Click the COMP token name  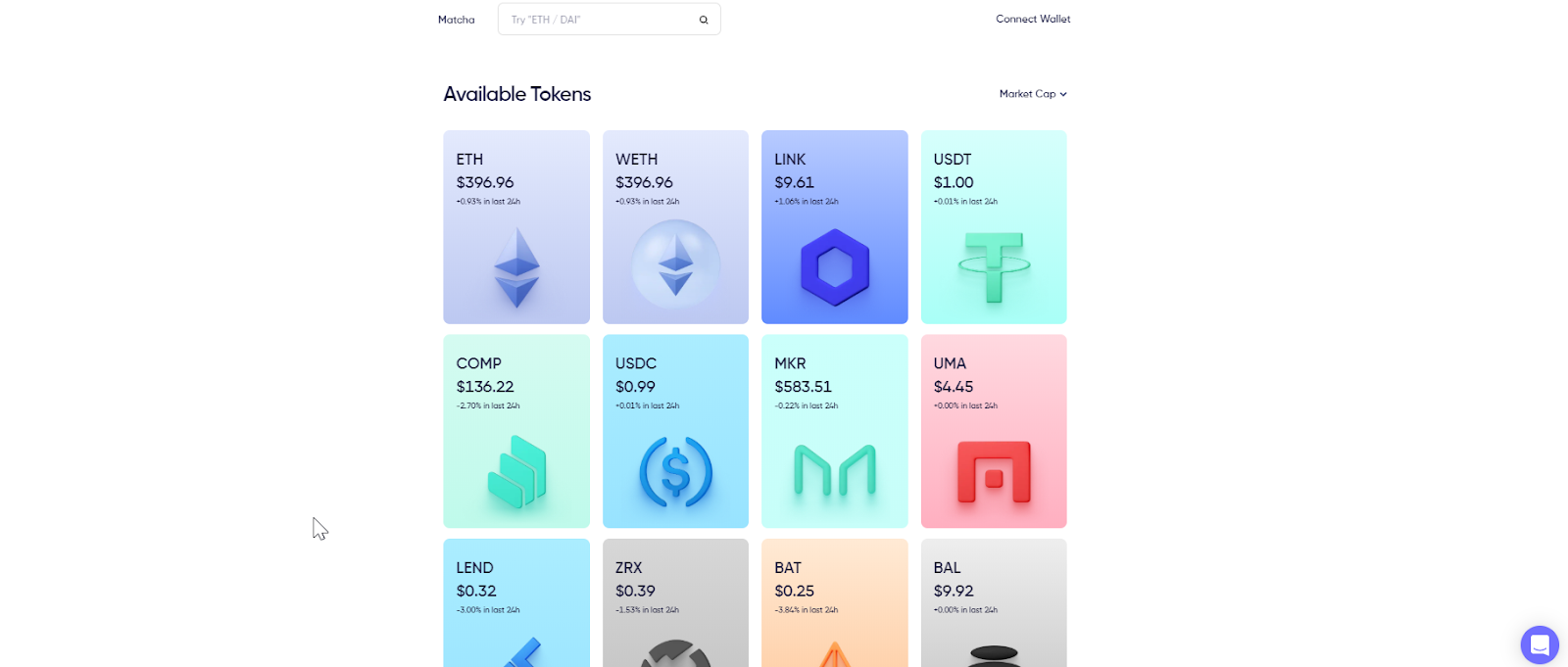point(478,363)
